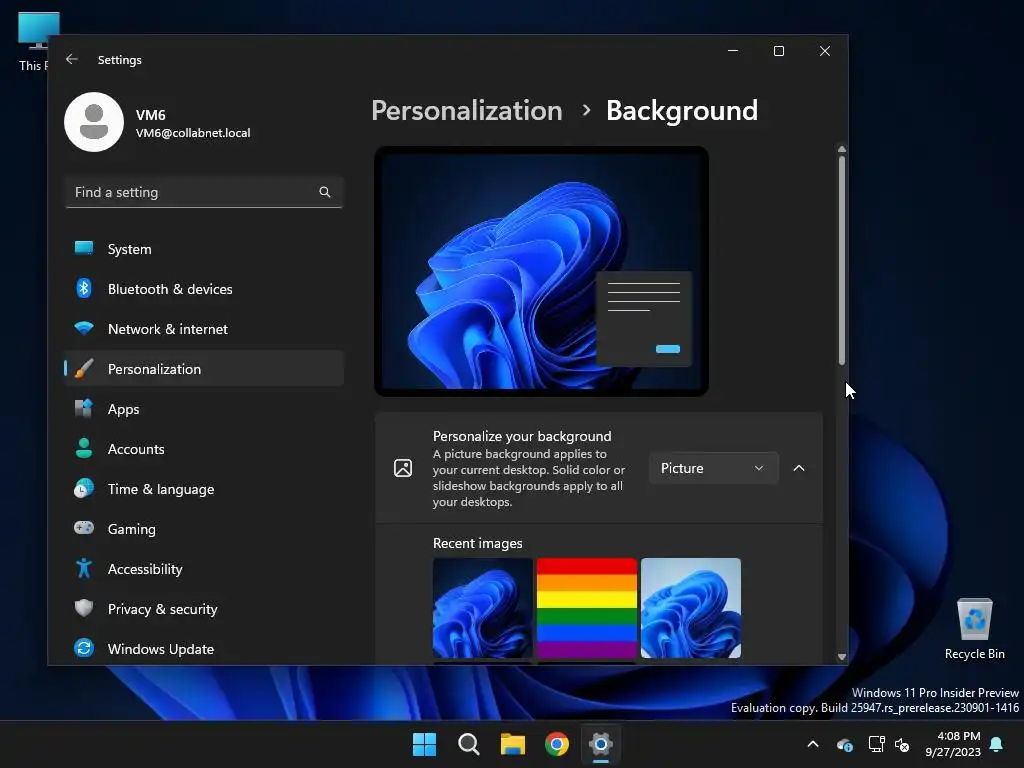Image resolution: width=1024 pixels, height=768 pixels.
Task: Go to Time & language settings
Action: pos(204,488)
